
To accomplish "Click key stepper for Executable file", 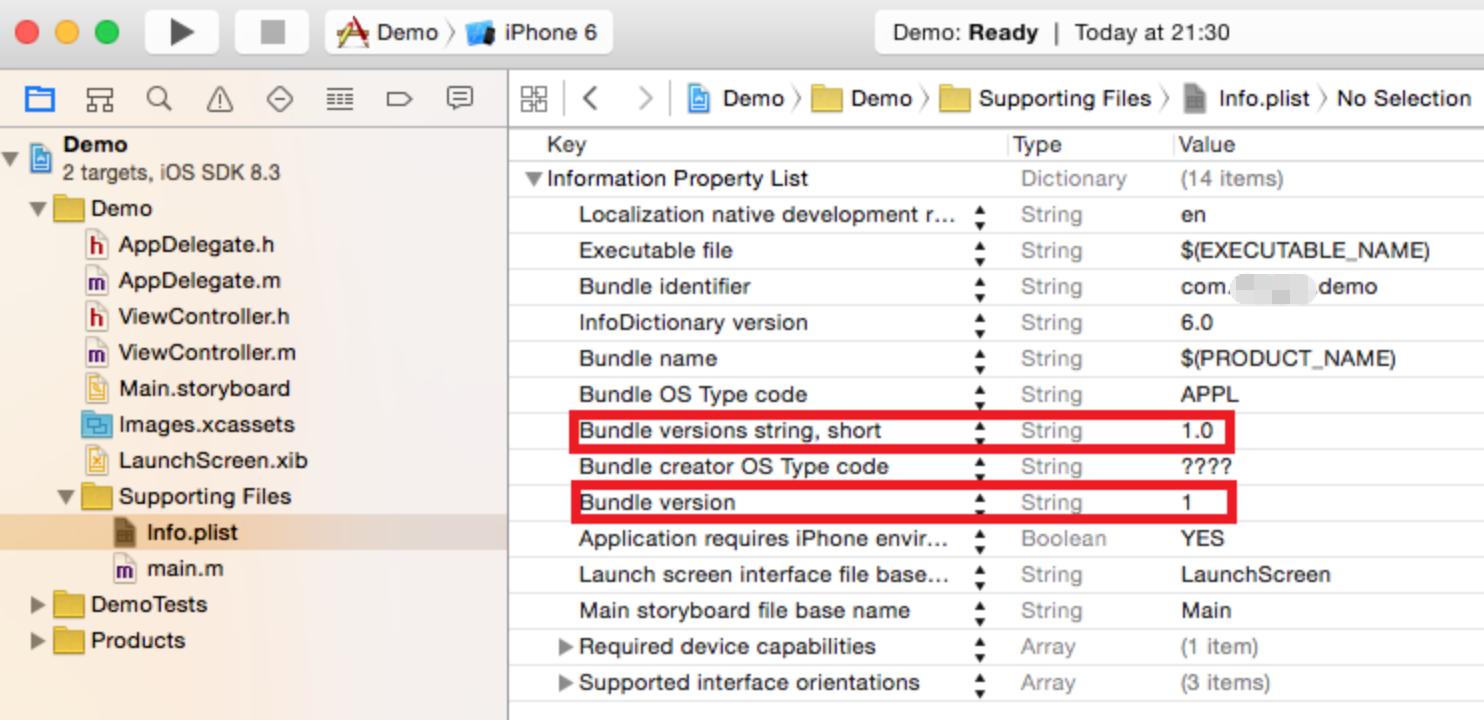I will click(x=980, y=251).
